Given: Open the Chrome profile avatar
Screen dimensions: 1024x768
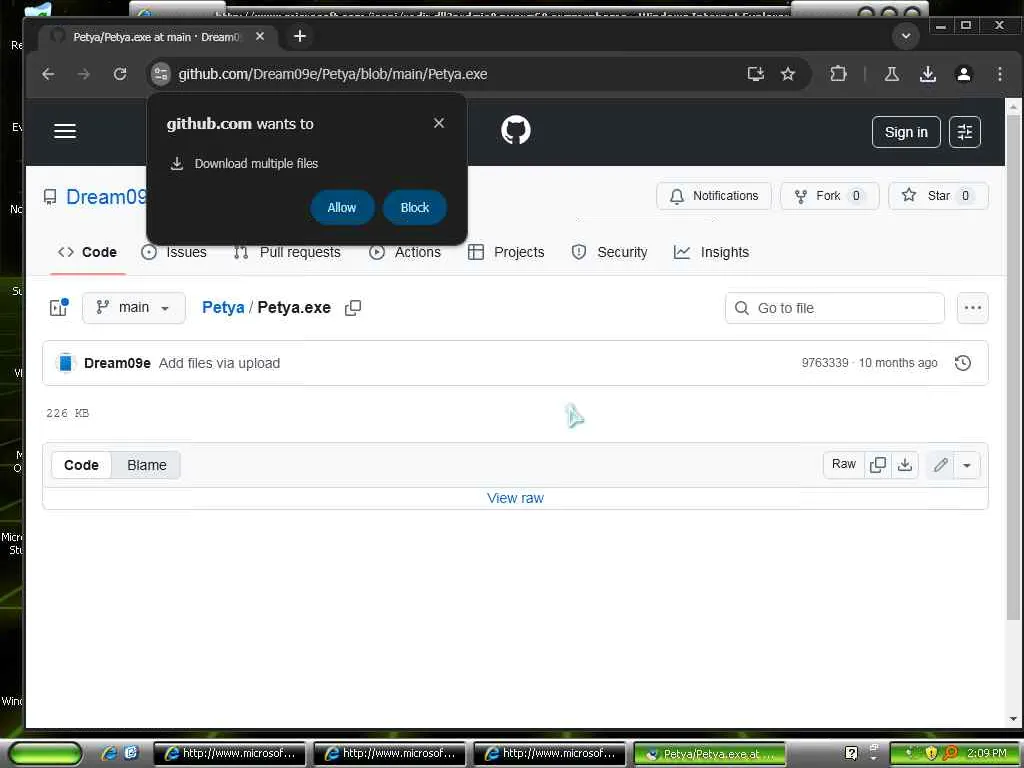Looking at the screenshot, I should (x=963, y=74).
